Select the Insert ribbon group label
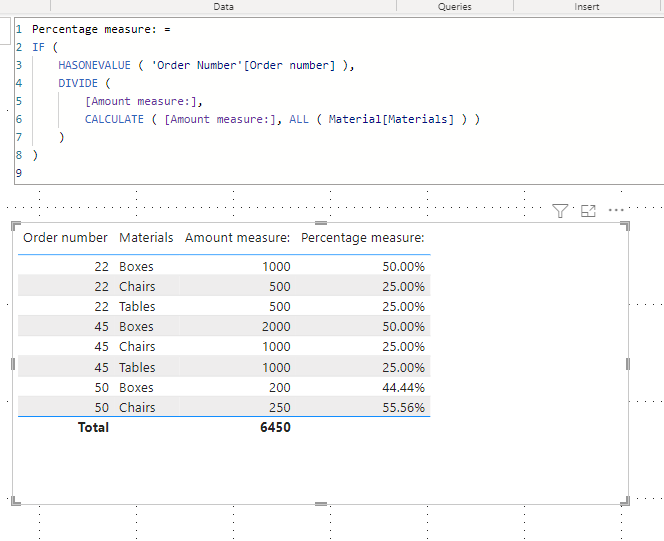This screenshot has width=664, height=541. [x=587, y=6]
